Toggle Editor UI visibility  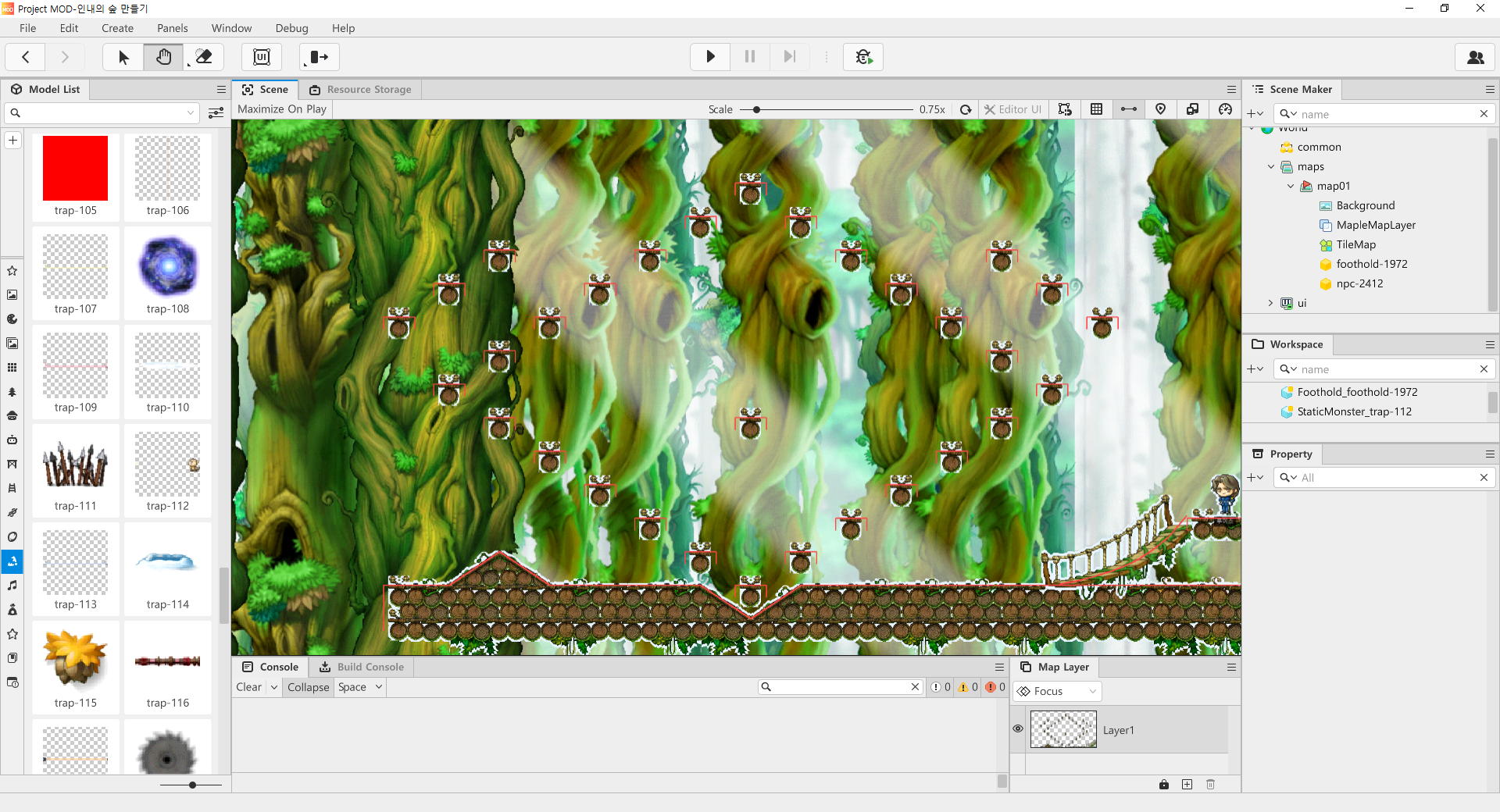1013,109
